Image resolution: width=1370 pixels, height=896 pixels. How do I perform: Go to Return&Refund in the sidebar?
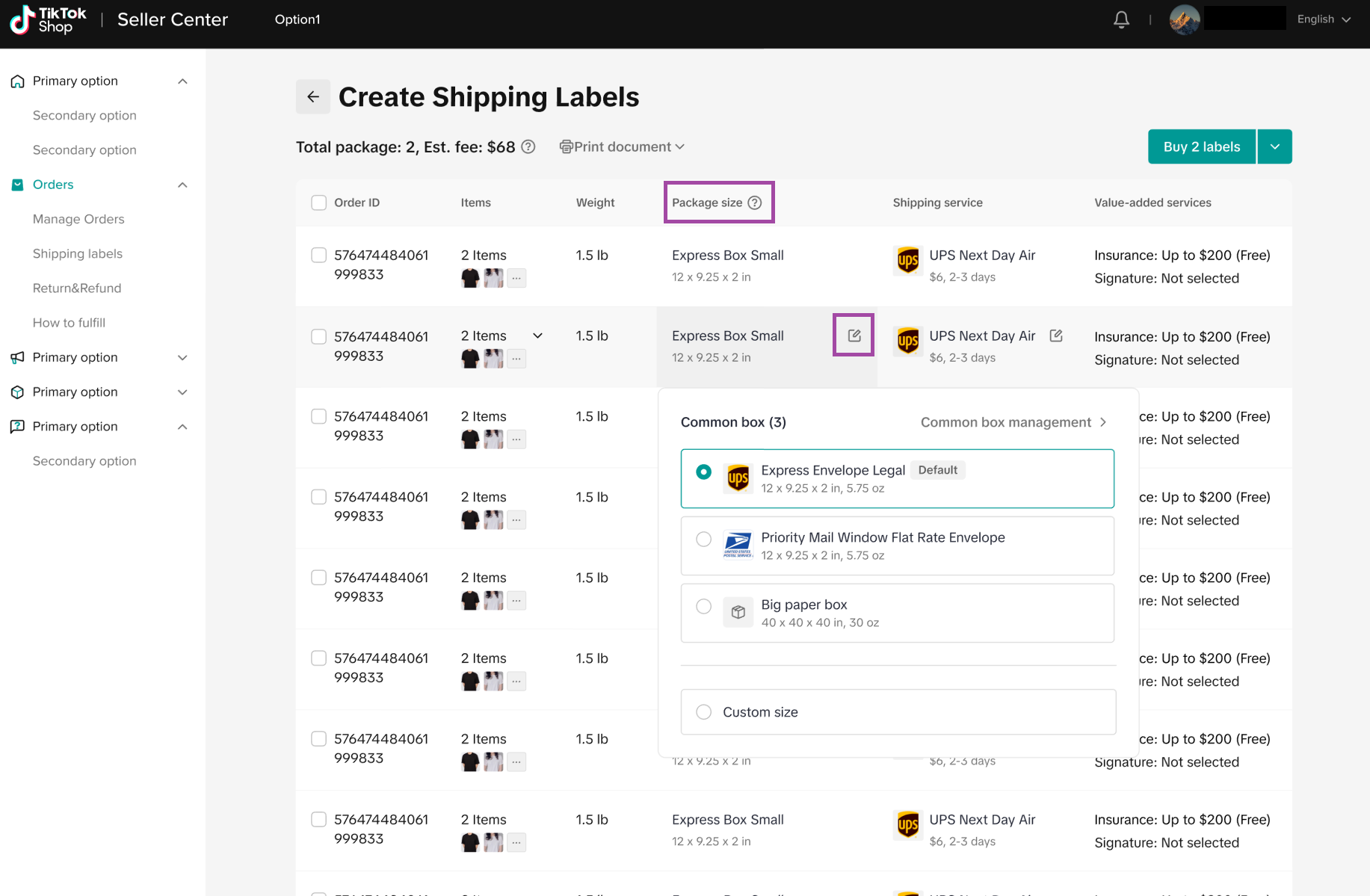[x=77, y=288]
